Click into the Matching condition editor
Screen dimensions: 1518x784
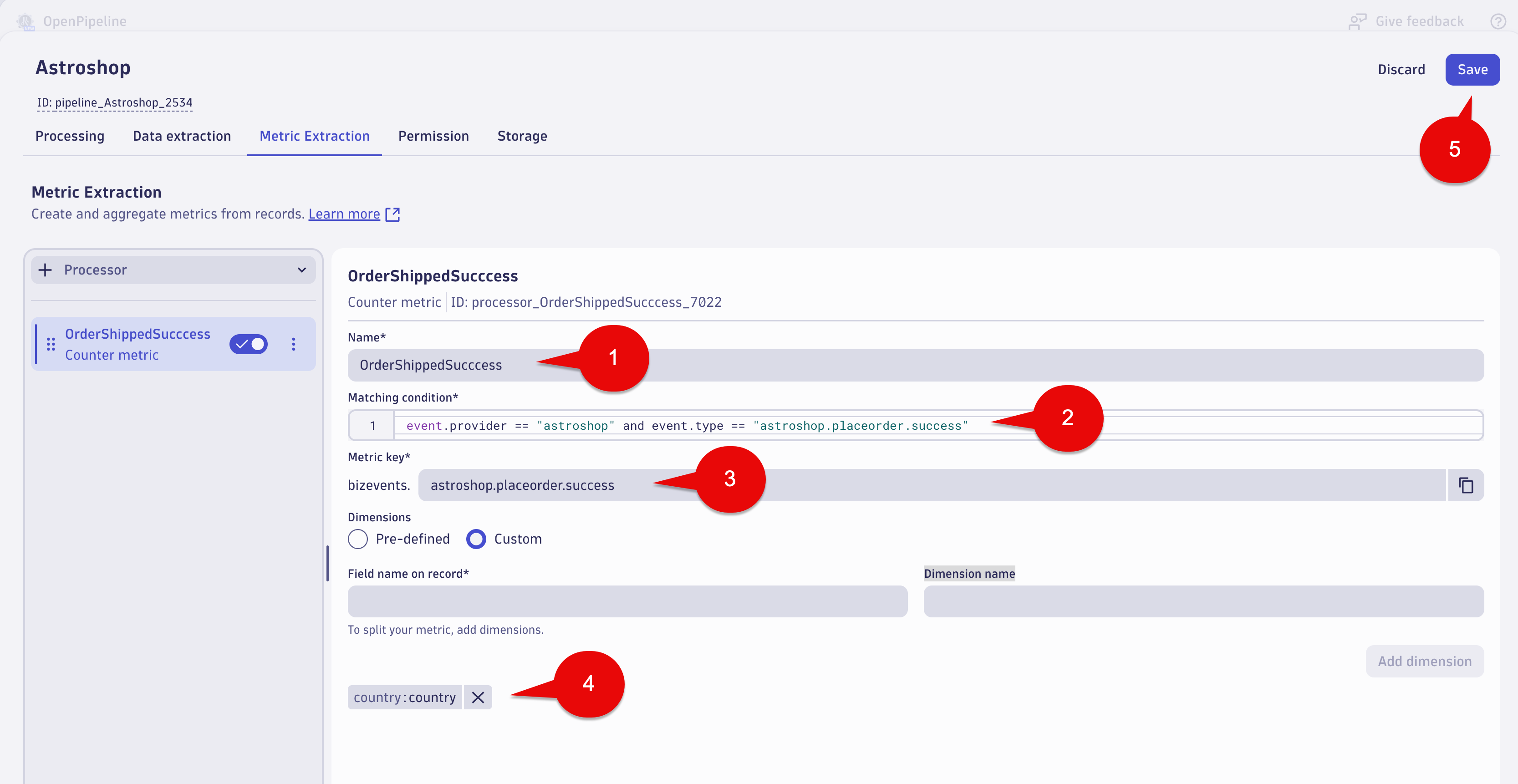pos(915,426)
